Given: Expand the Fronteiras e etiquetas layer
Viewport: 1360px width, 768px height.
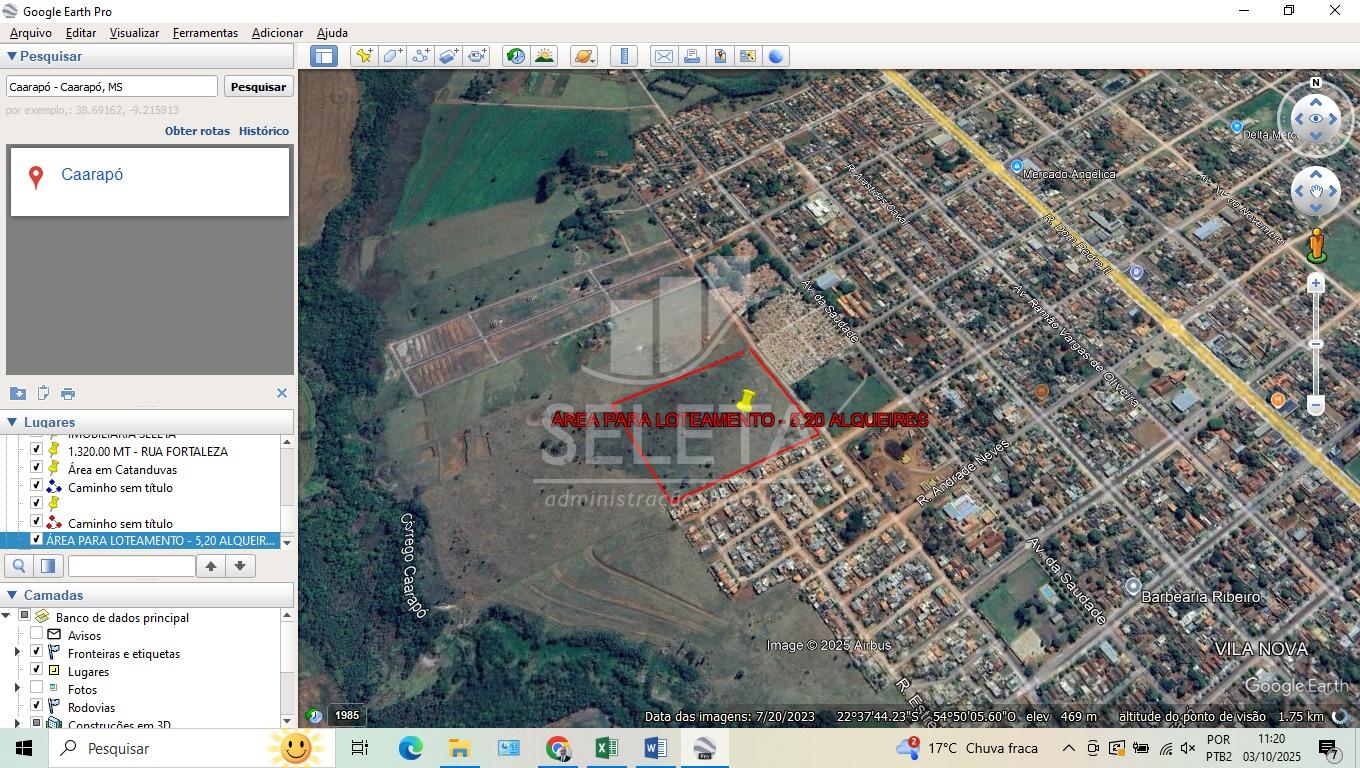Looking at the screenshot, I should (x=17, y=653).
